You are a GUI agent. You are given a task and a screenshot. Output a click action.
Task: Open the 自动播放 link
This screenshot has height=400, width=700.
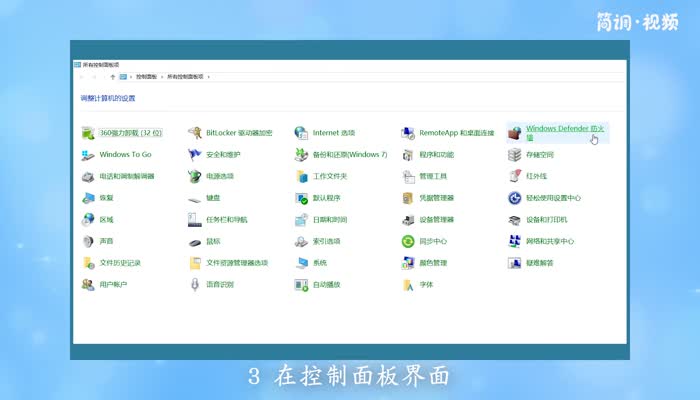pyautogui.click(x=326, y=284)
